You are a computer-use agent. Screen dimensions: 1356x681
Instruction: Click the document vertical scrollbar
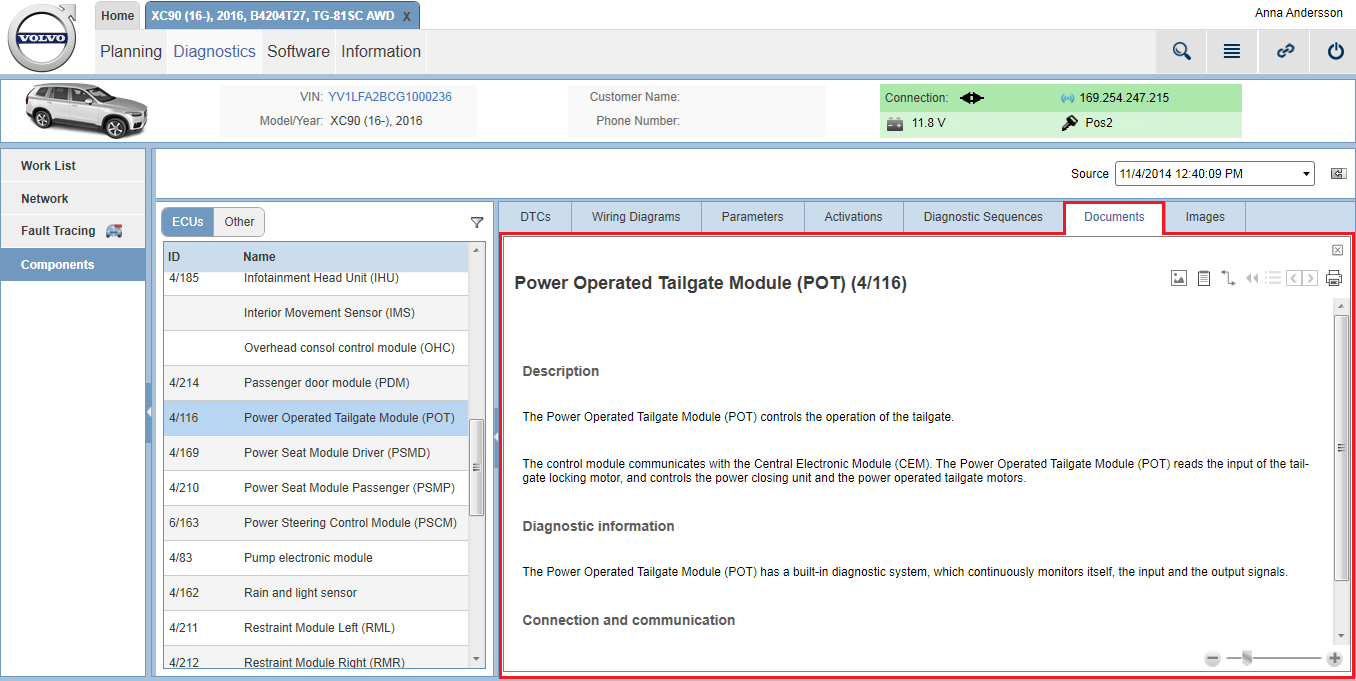(1341, 447)
